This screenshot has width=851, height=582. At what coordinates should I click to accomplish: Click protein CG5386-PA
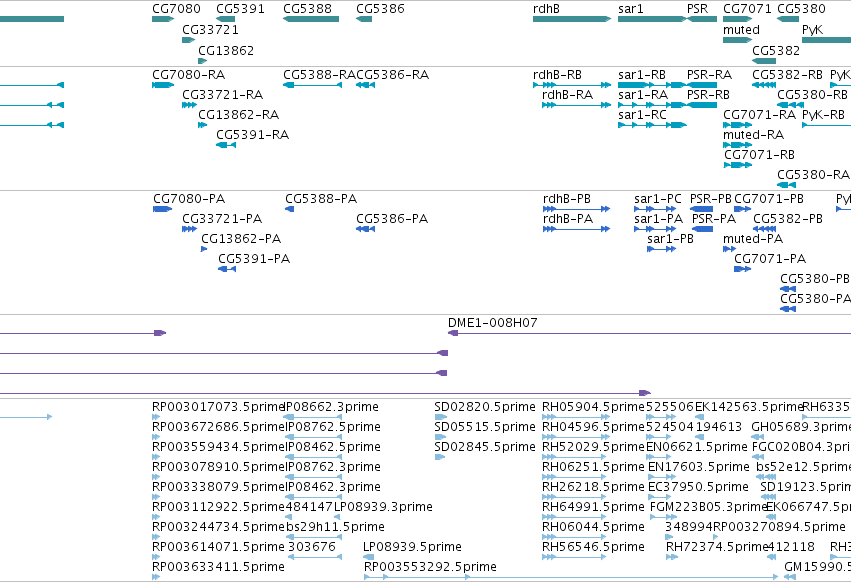click(x=365, y=230)
